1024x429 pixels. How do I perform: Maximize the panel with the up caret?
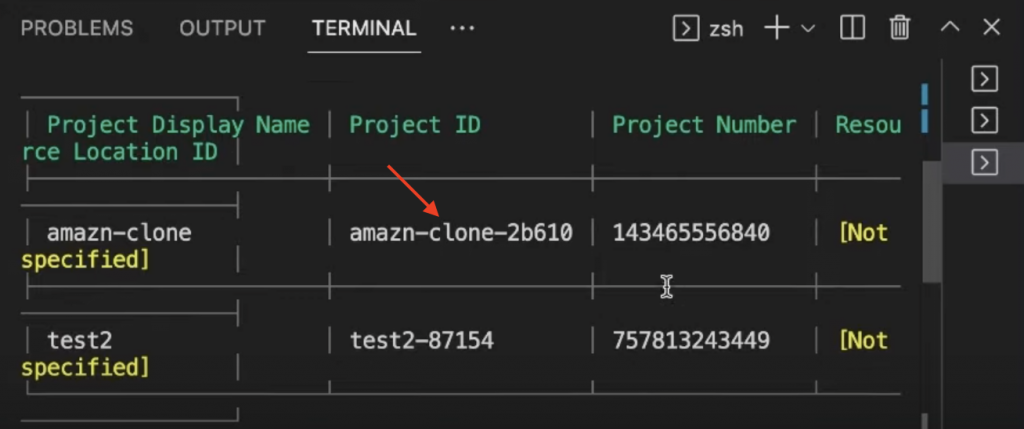[950, 28]
